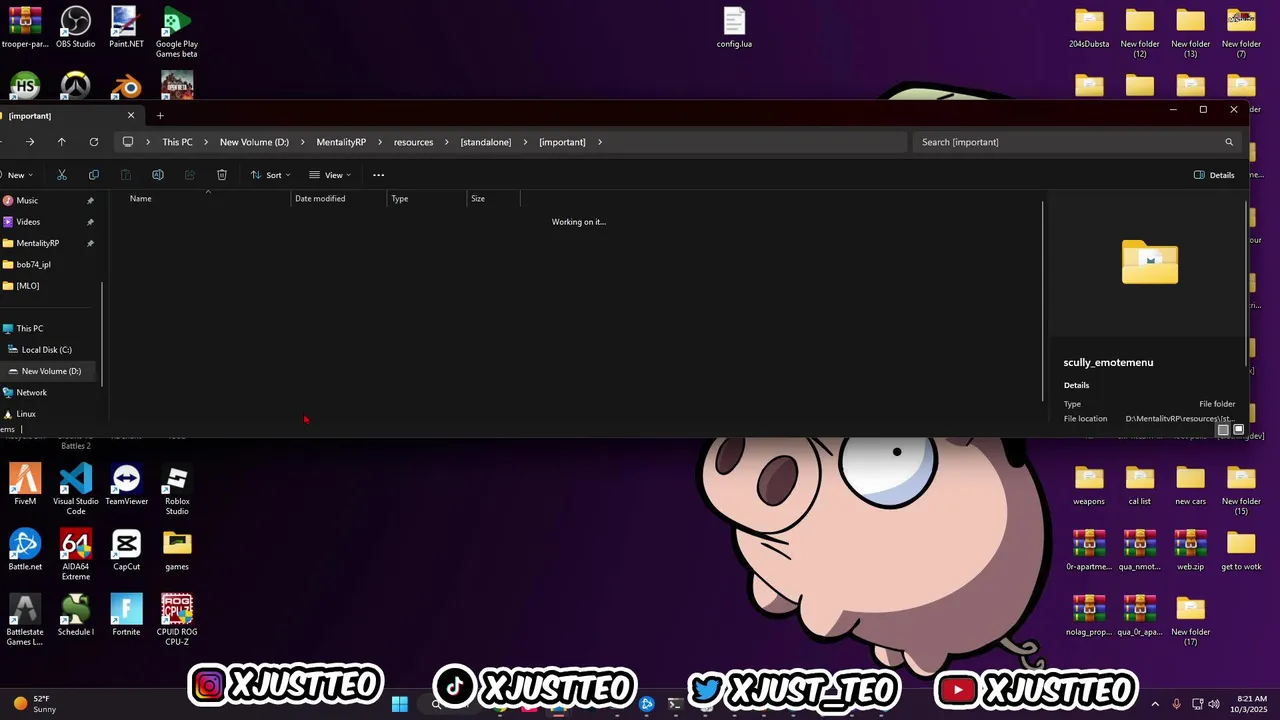Open Windows Start menu
The image size is (1280, 720).
(x=399, y=704)
